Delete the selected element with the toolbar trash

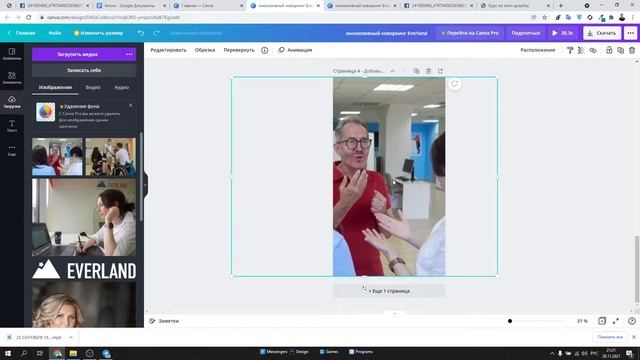click(x=632, y=50)
